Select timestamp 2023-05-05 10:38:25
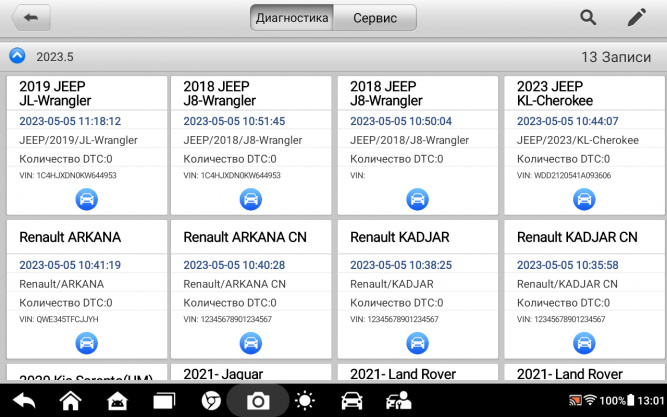 point(401,265)
